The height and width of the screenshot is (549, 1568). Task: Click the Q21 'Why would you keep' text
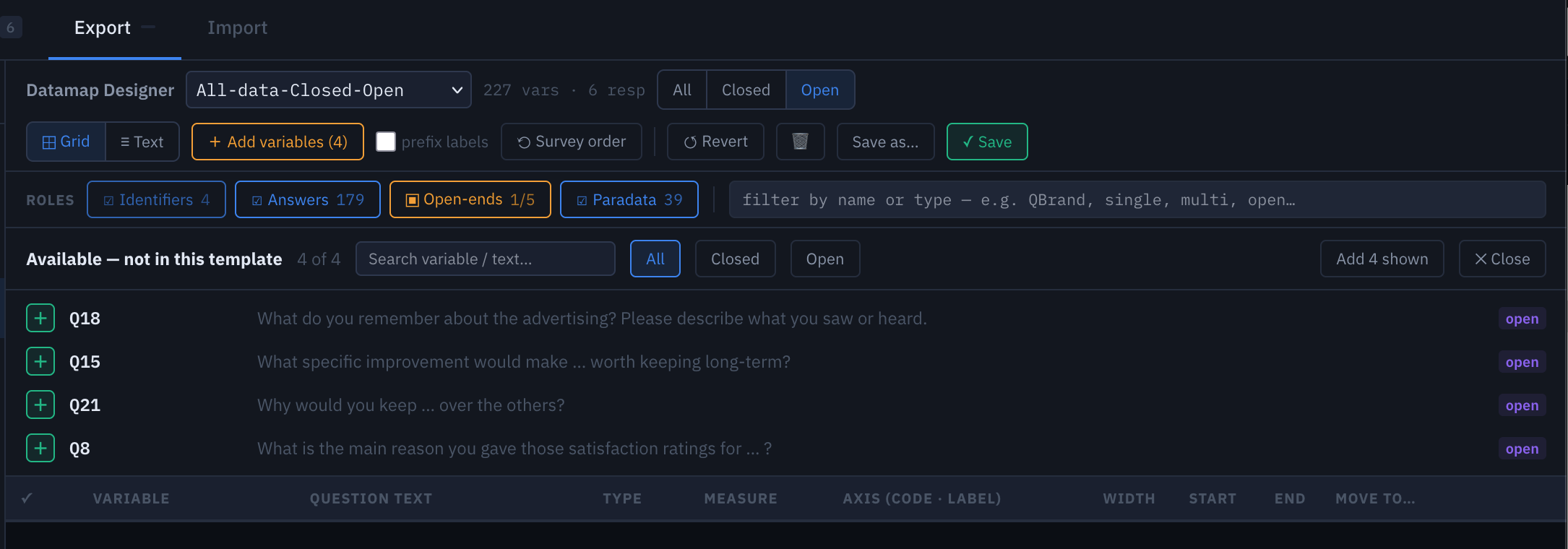[x=410, y=405]
